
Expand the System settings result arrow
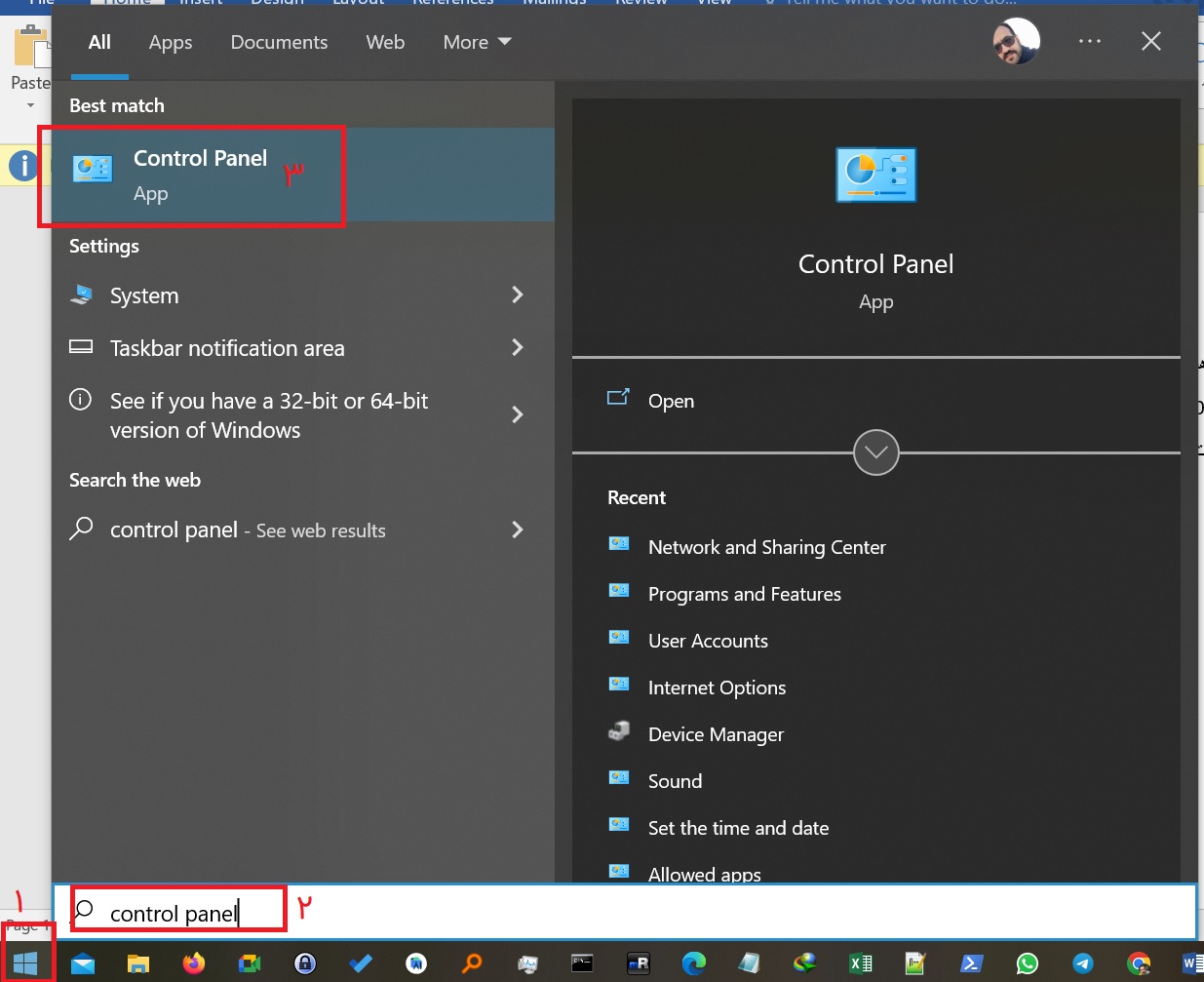(518, 295)
